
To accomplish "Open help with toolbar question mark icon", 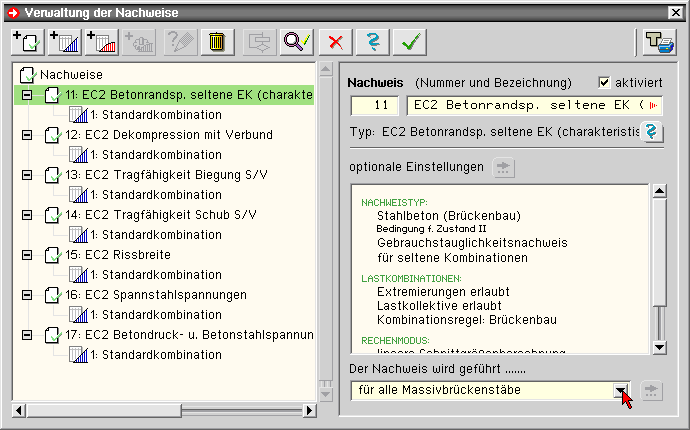I will click(x=371, y=41).
